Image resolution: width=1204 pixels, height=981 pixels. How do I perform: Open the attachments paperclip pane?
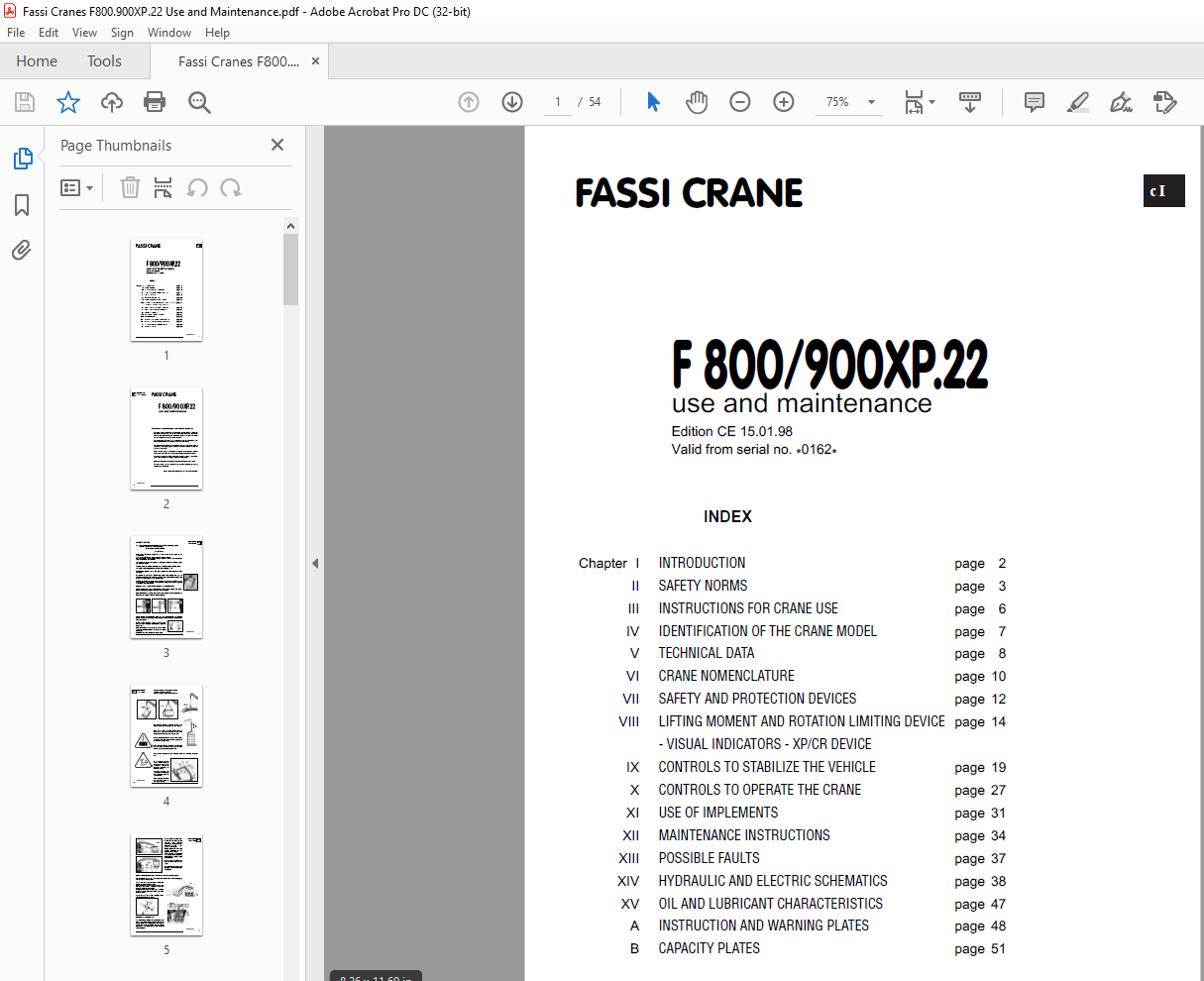click(x=22, y=250)
